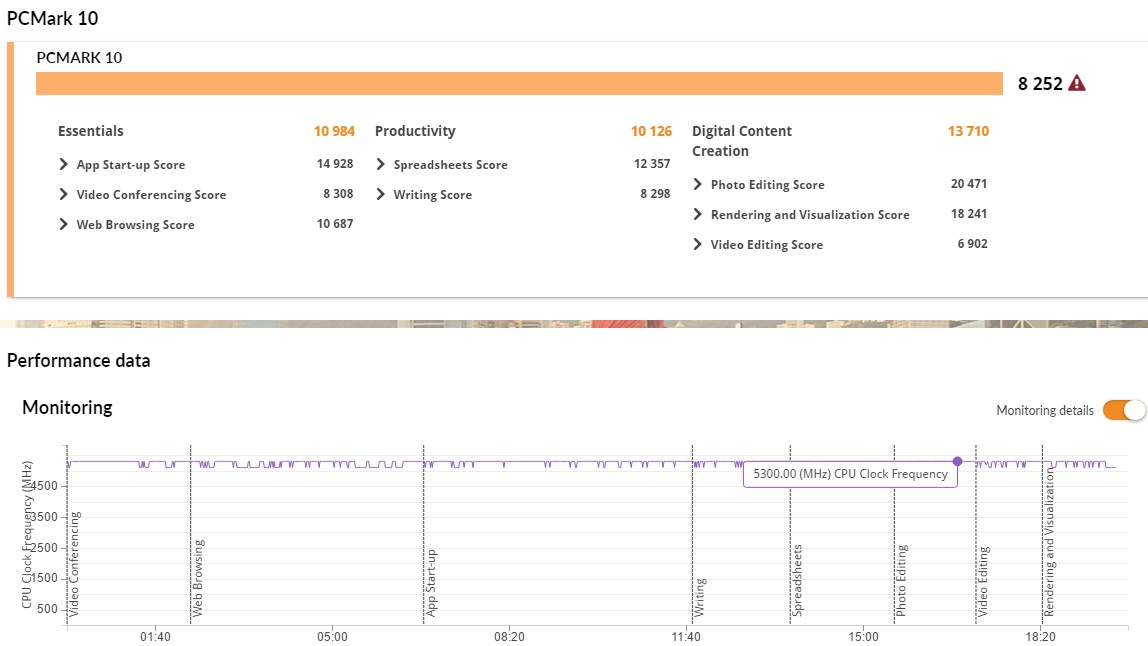
Task: Click the 18:20 time label on the axis
Action: (x=1040, y=636)
